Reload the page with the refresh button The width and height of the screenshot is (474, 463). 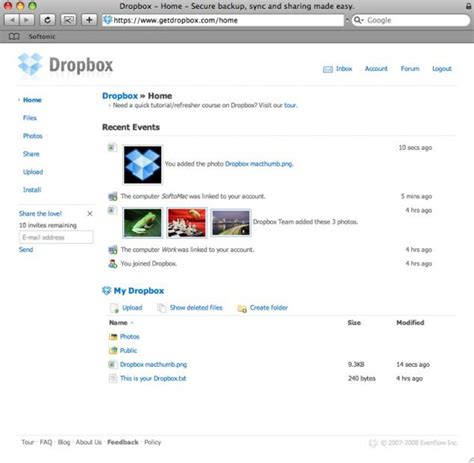coord(47,20)
